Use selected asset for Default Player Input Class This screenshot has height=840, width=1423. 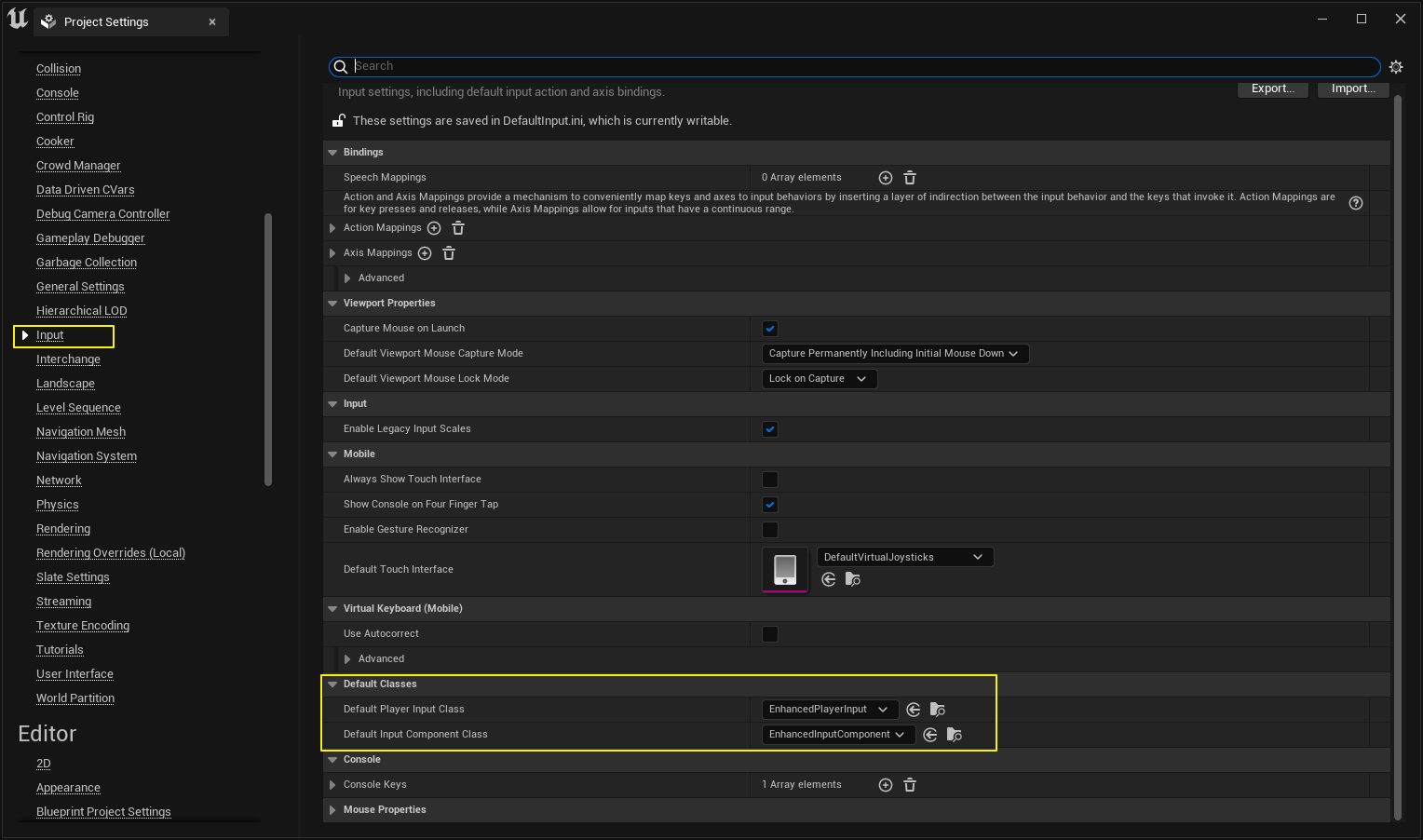[914, 710]
